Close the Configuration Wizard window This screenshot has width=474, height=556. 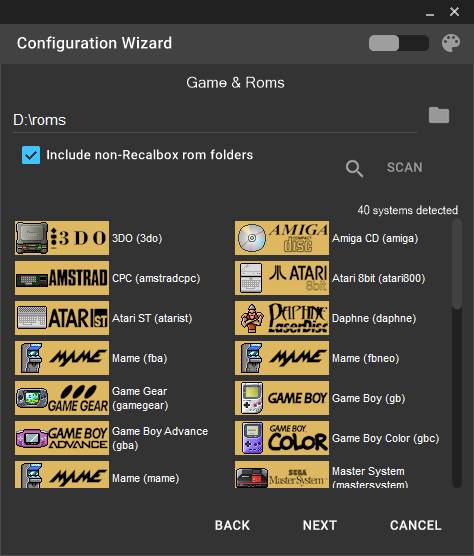click(x=454, y=12)
